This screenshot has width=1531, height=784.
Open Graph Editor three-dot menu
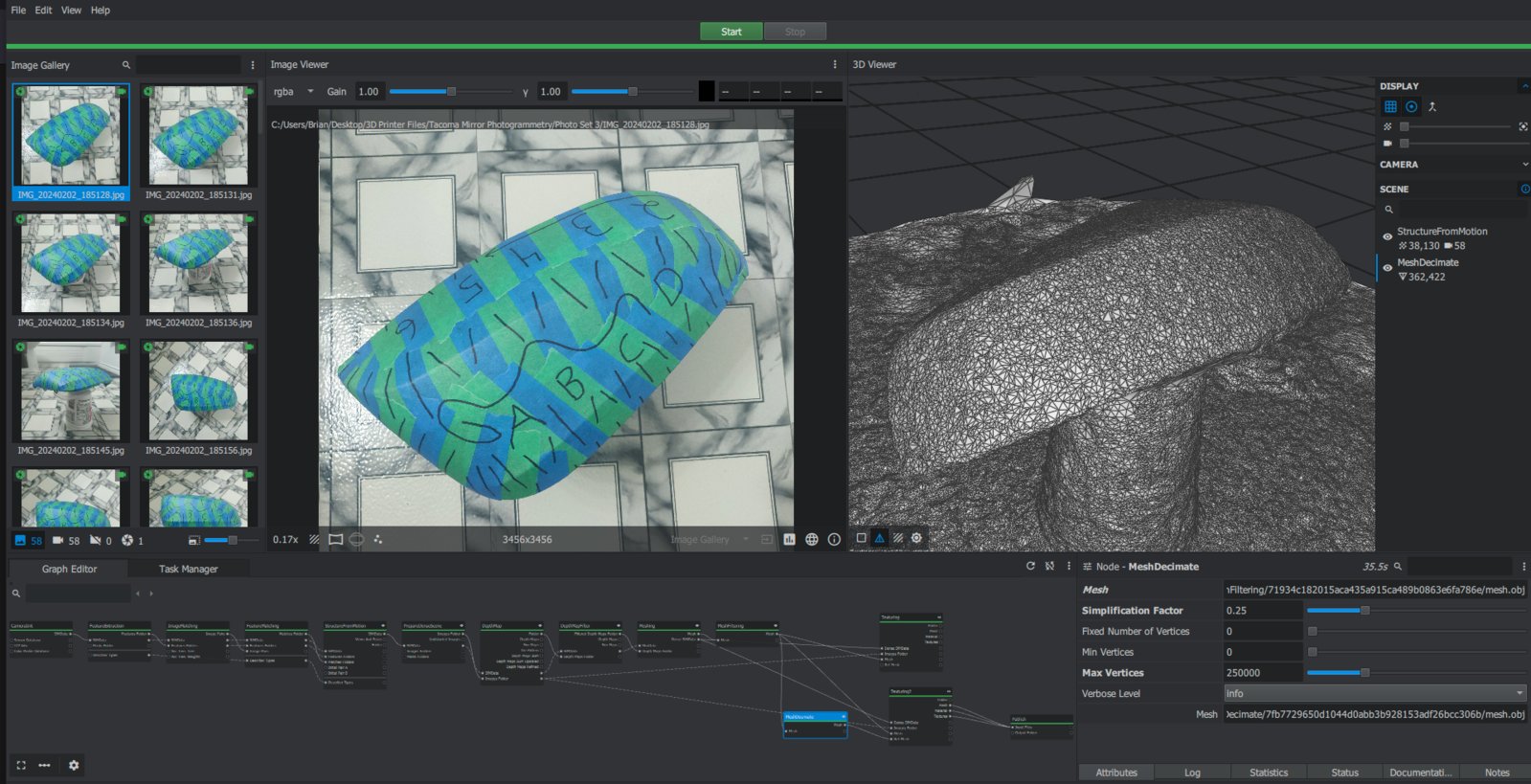pos(1069,566)
